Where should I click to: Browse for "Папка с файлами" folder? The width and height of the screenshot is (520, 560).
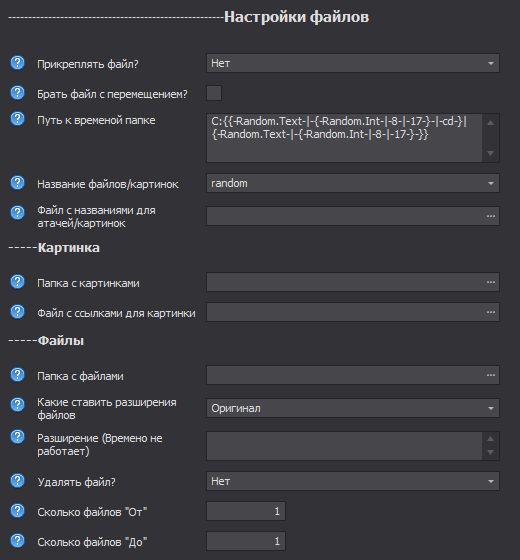click(491, 375)
